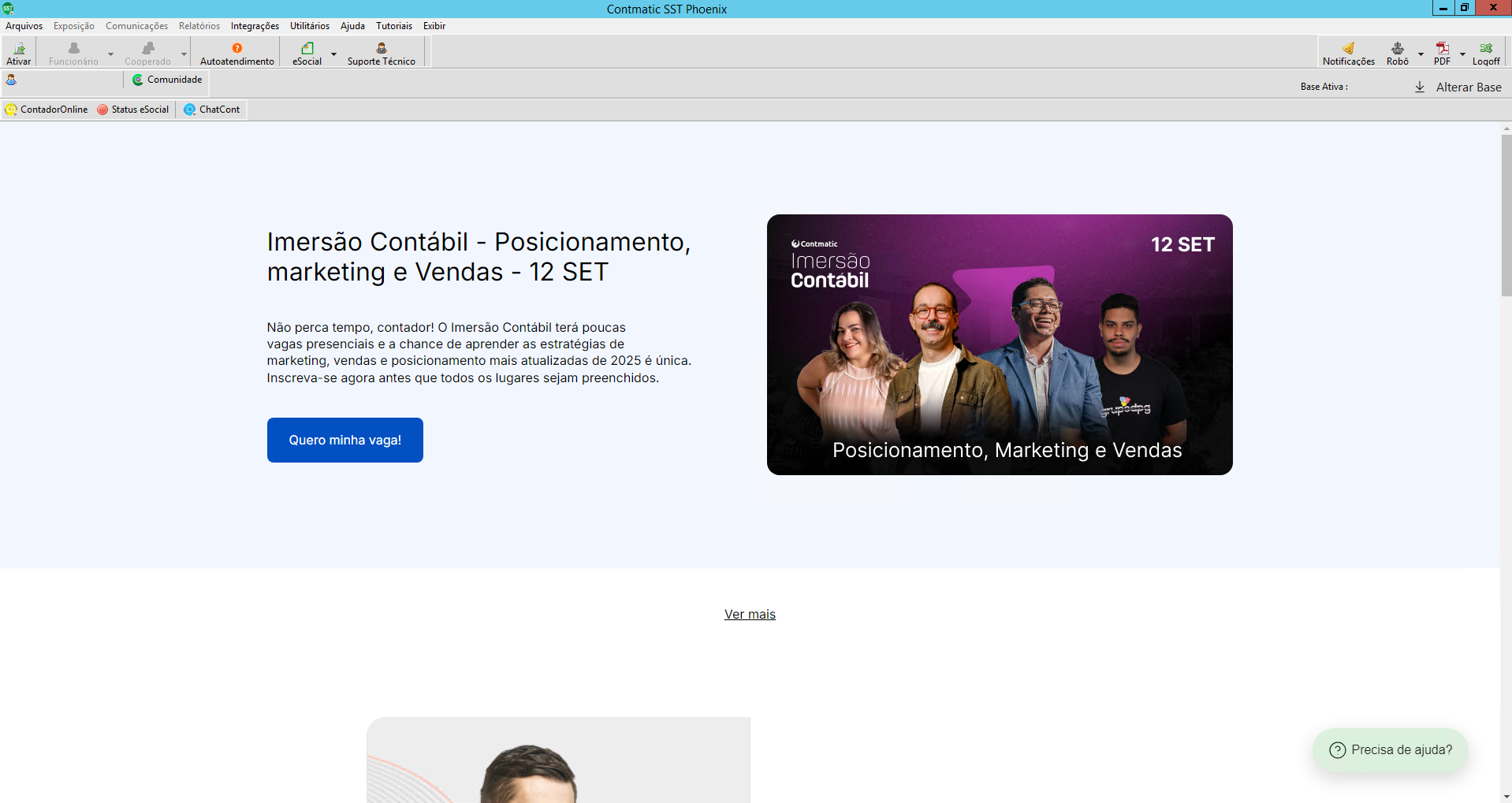Expand the Robô dropdown arrow

click(1421, 54)
